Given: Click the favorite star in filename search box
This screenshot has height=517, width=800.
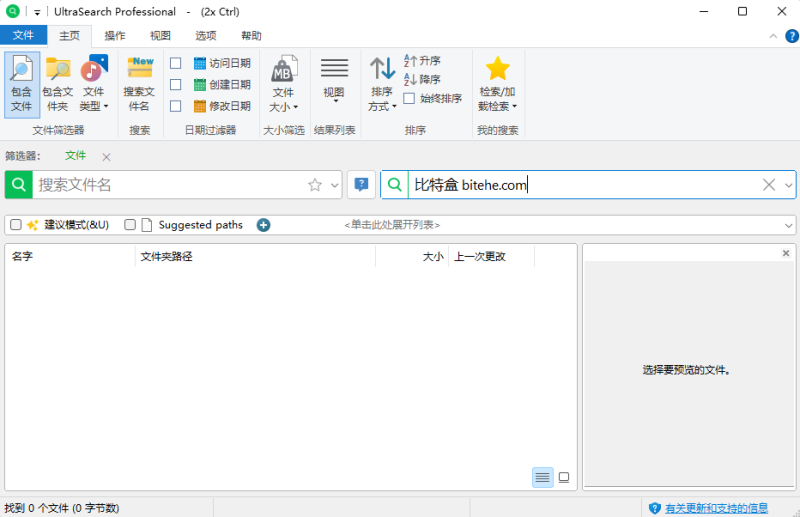Looking at the screenshot, I should pyautogui.click(x=315, y=185).
